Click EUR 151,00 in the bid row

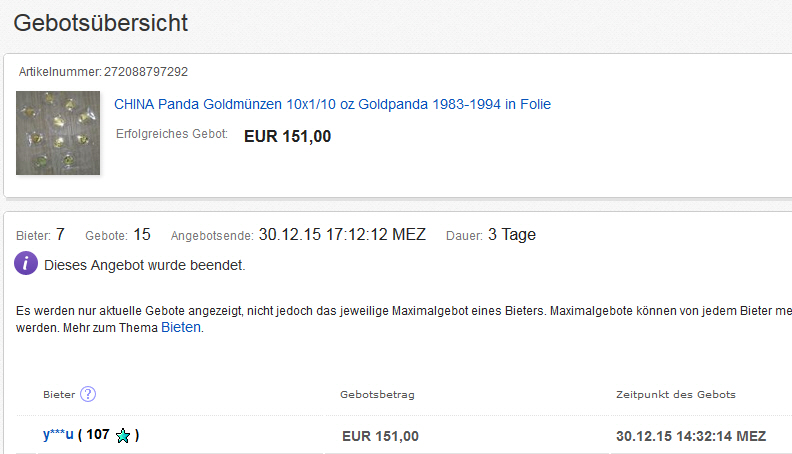coord(380,436)
